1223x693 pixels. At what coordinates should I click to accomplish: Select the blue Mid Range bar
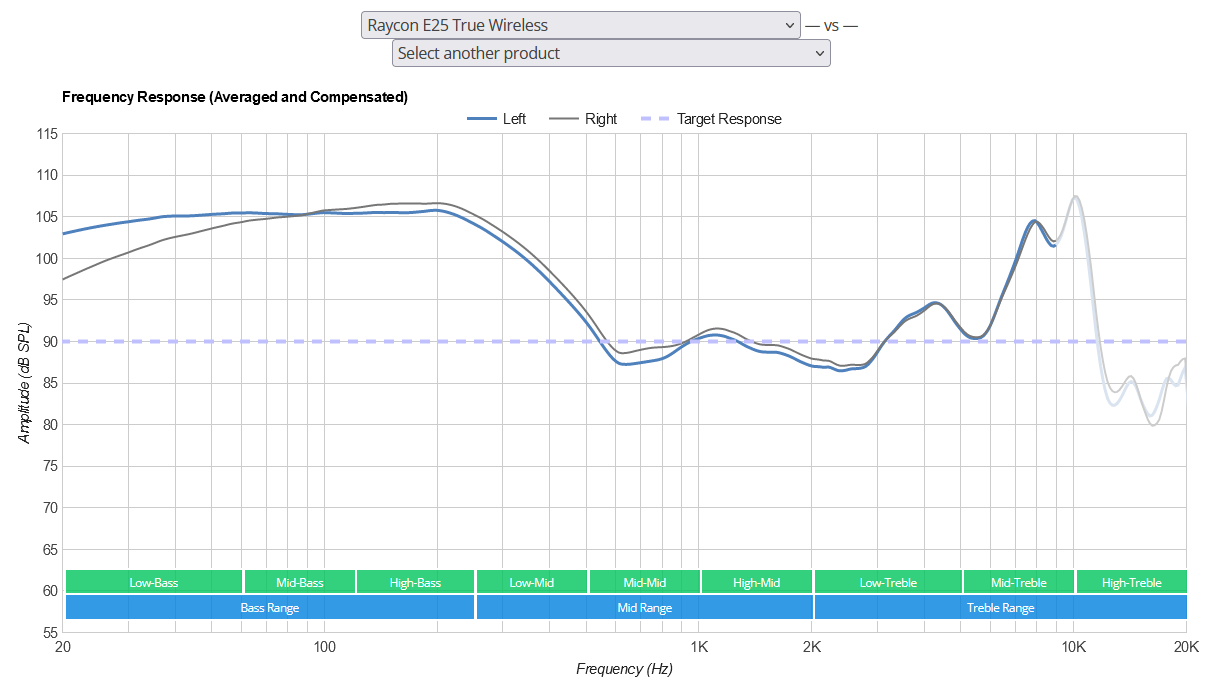(644, 607)
